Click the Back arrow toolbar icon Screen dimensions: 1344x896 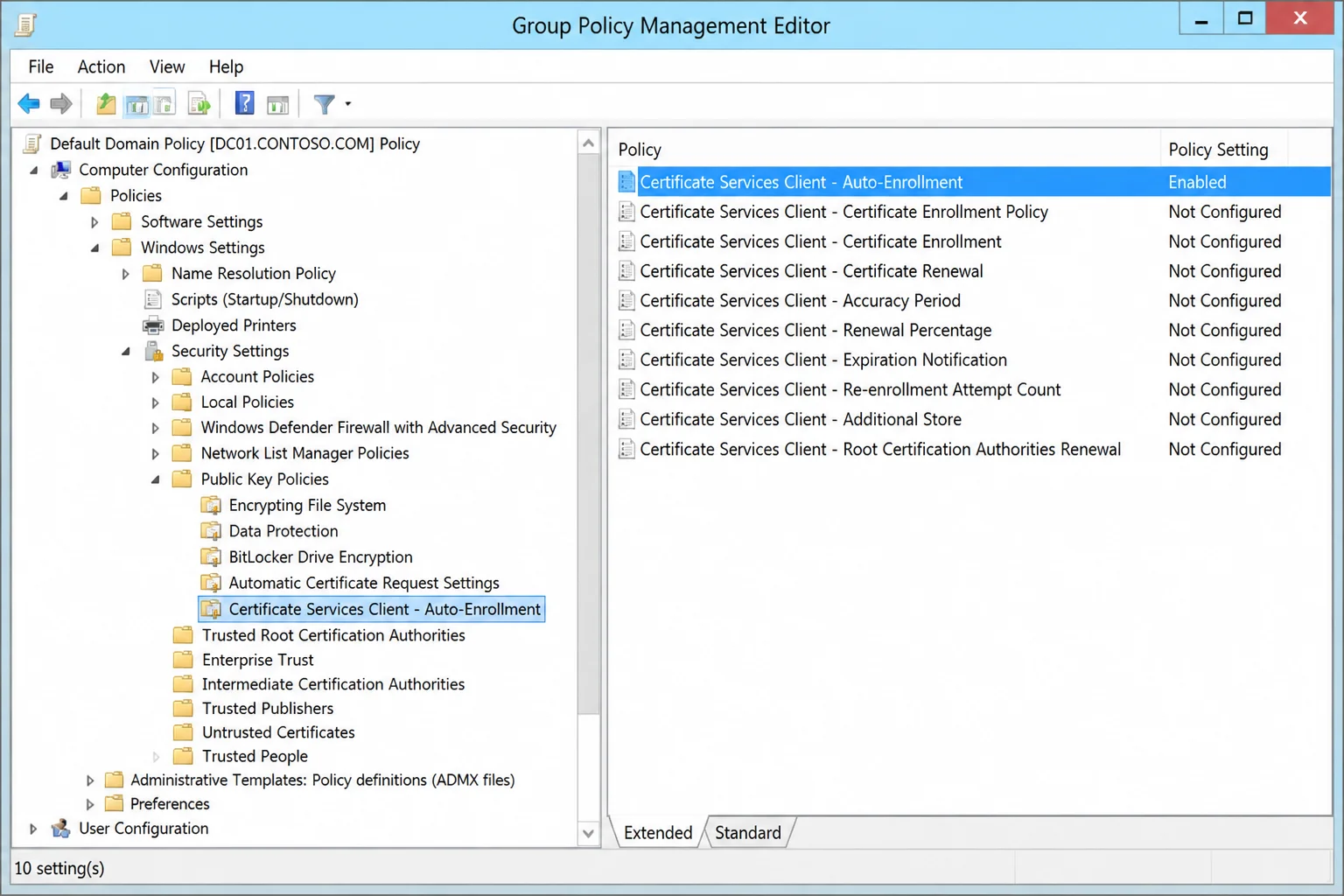pos(29,104)
